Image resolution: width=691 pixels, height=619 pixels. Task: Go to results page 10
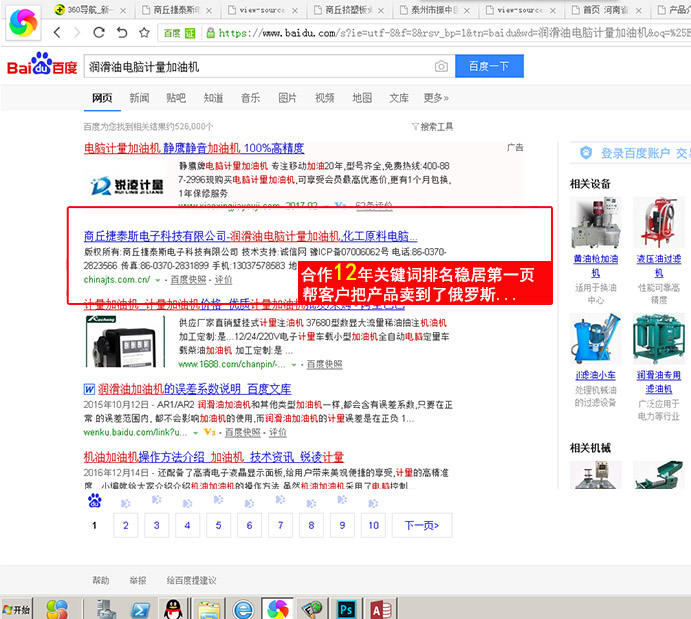(373, 525)
